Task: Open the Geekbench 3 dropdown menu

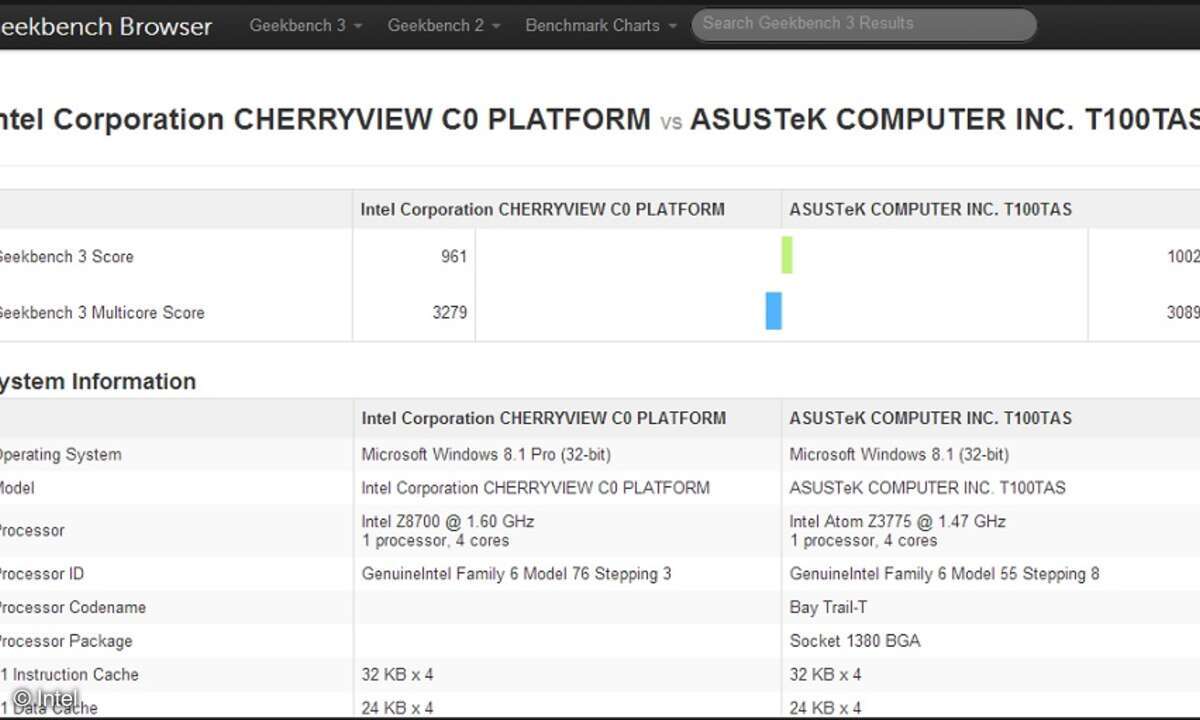Action: (x=305, y=25)
